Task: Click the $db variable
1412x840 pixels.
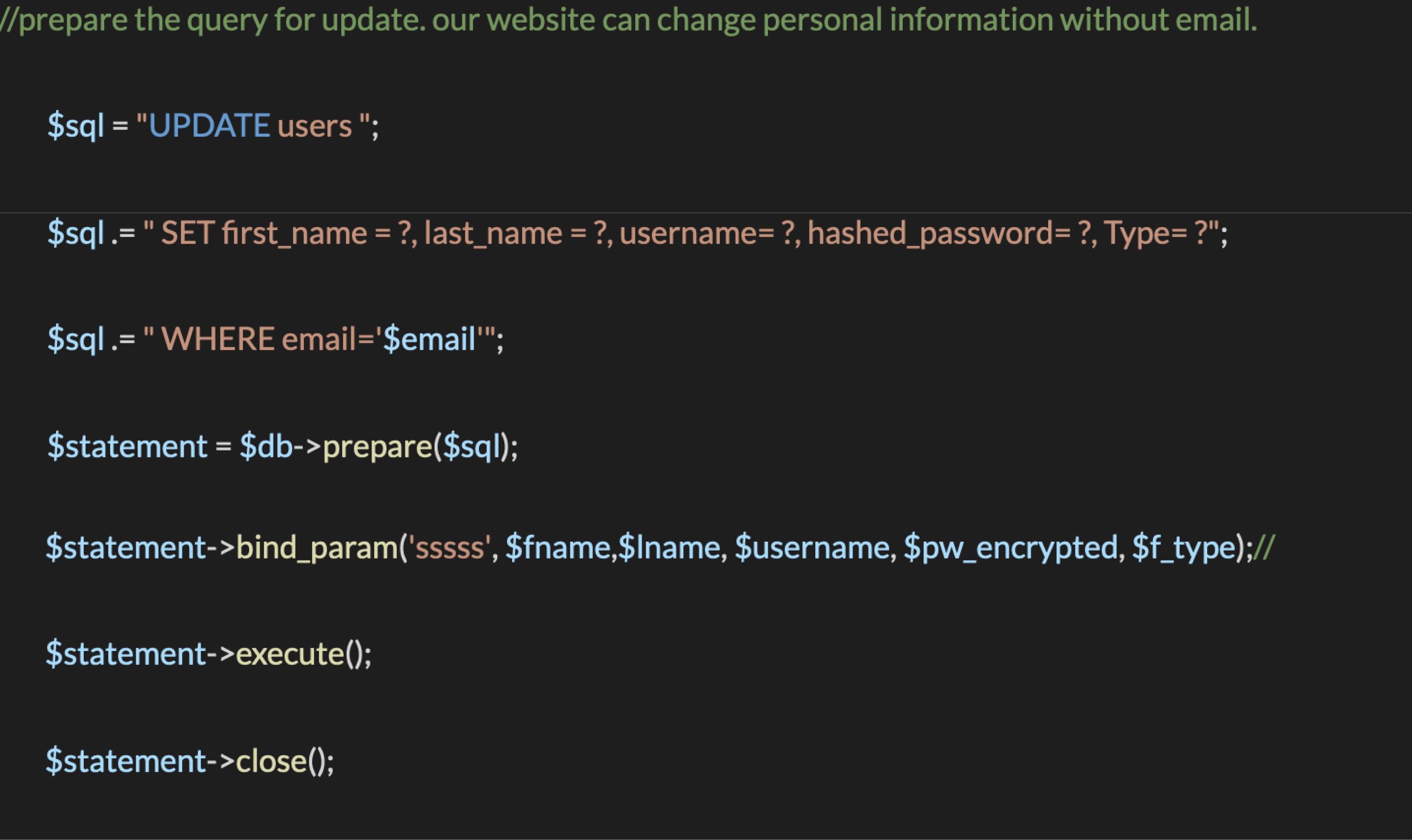Action: tap(266, 446)
